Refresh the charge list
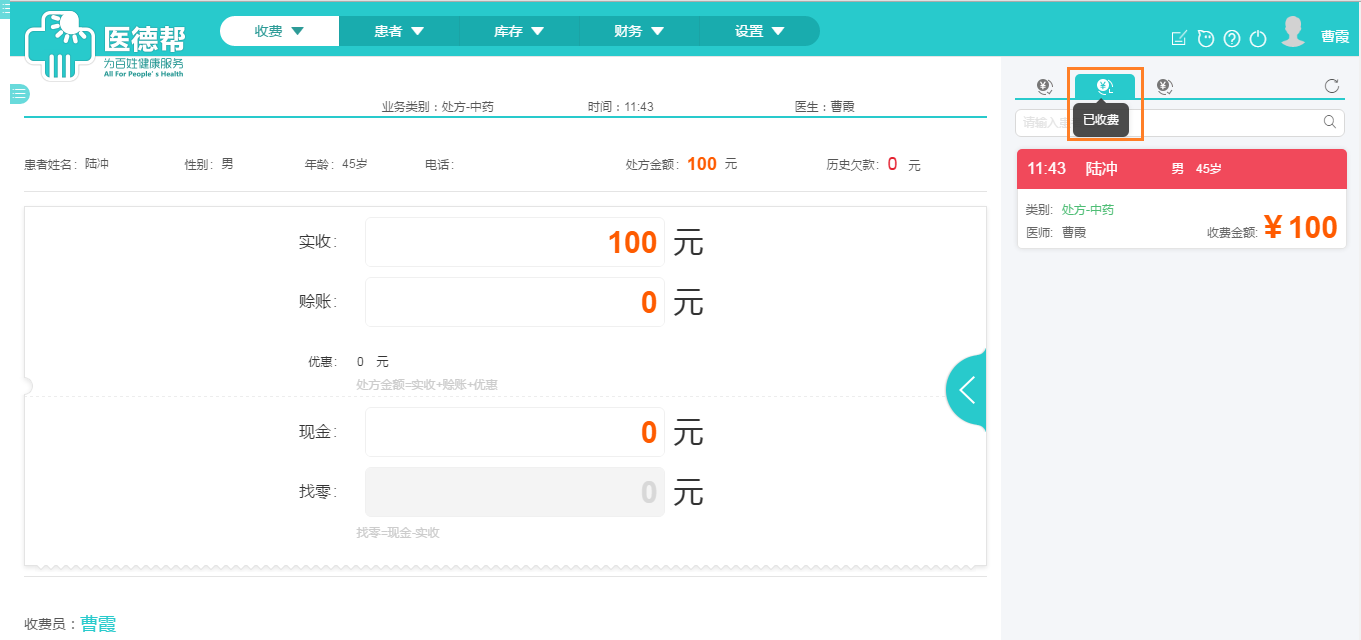Screen dimensions: 1361x640 [1332, 86]
